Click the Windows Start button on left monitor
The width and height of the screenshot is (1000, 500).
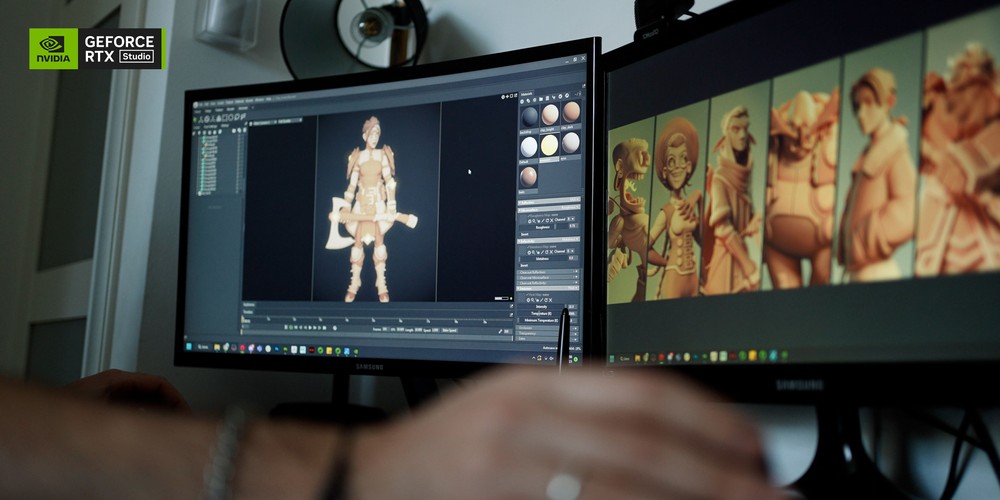[x=190, y=347]
